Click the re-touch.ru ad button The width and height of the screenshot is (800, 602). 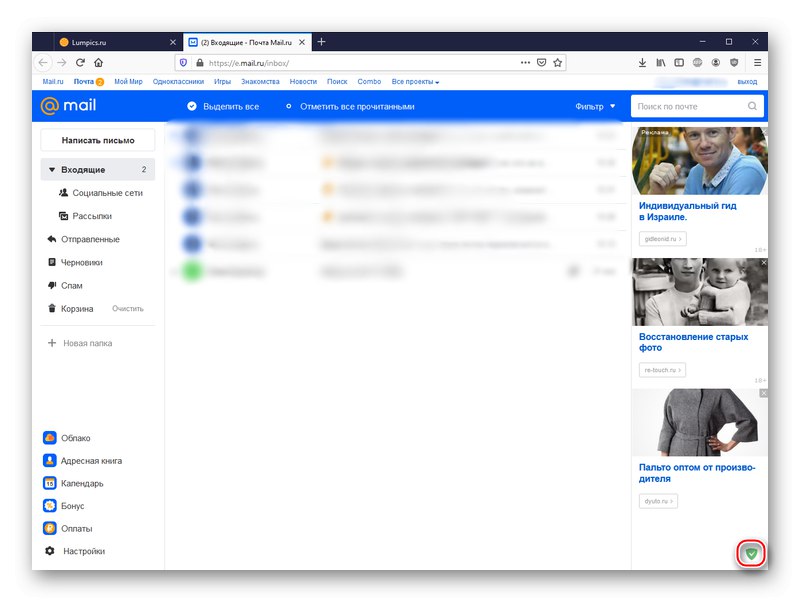pos(662,370)
